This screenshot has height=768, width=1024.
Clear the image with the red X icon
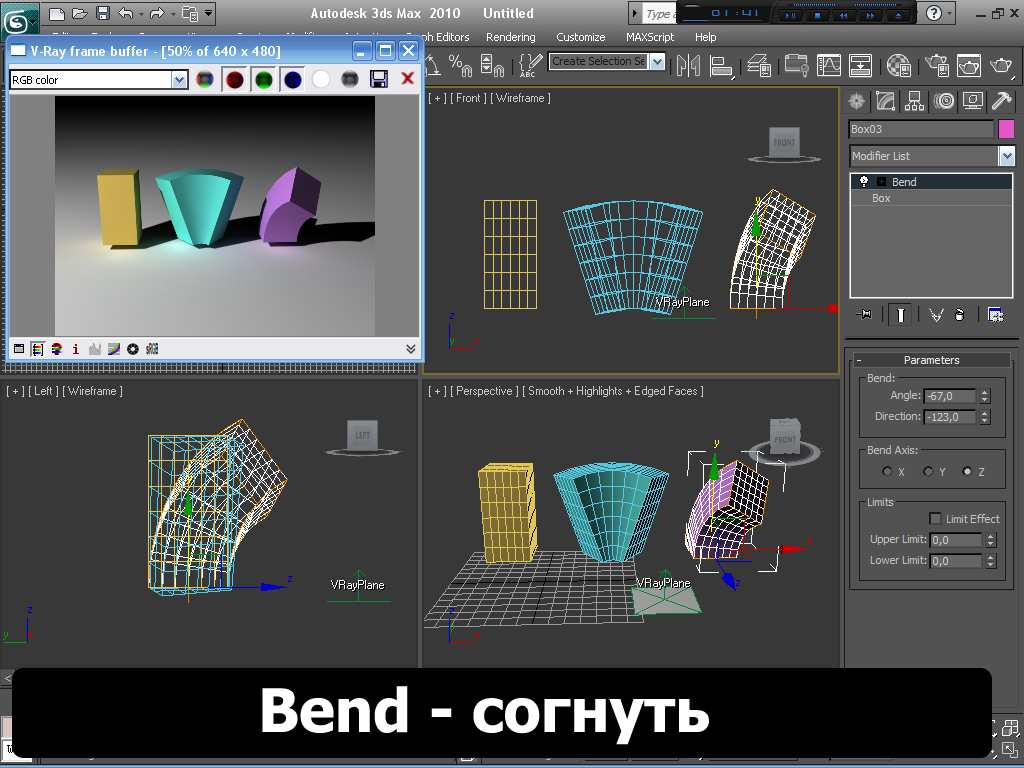coord(408,79)
